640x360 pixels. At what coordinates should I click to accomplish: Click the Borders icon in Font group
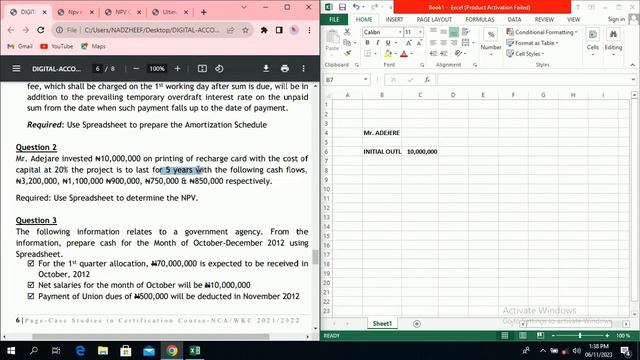tap(367, 53)
